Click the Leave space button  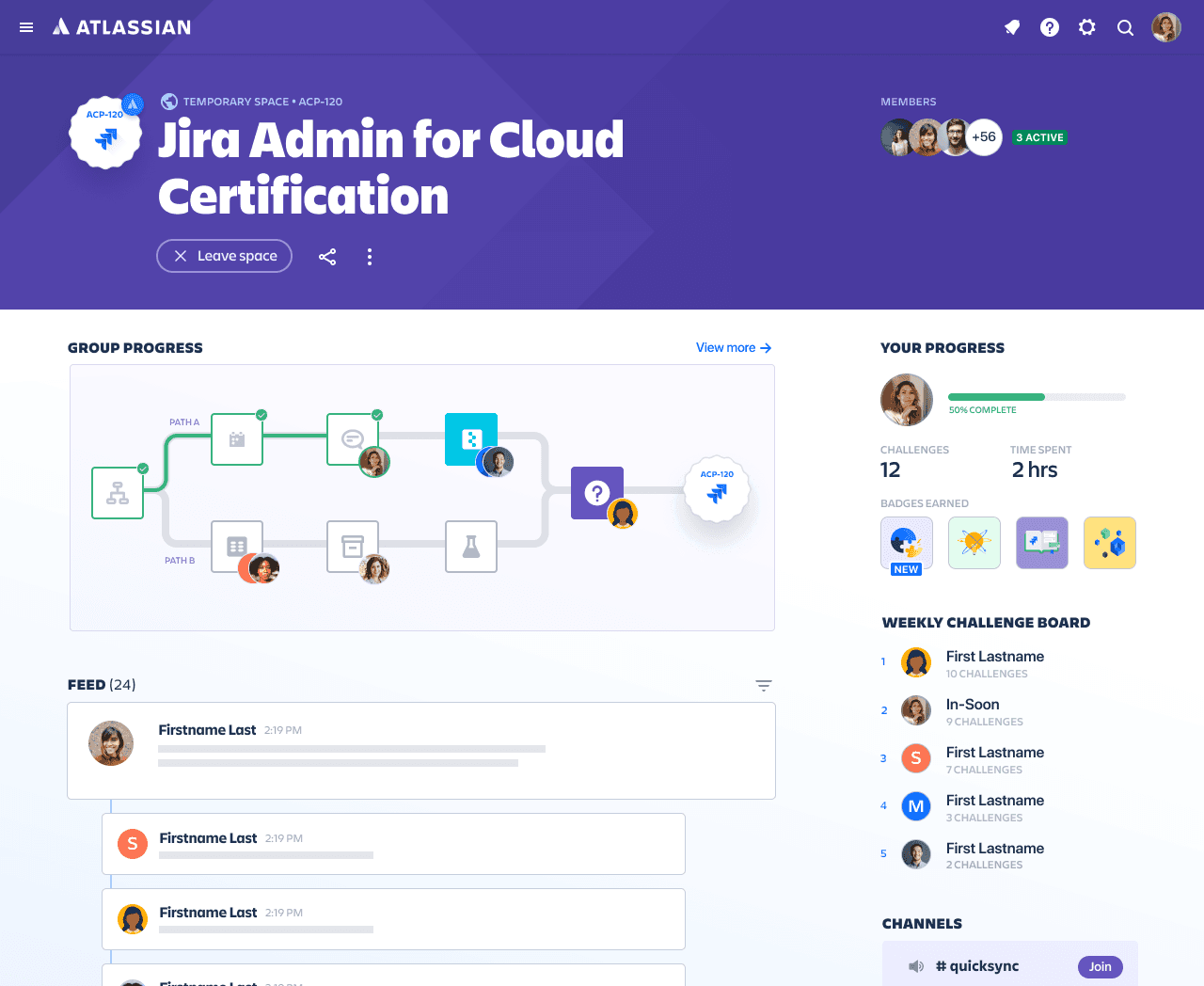pos(224,256)
